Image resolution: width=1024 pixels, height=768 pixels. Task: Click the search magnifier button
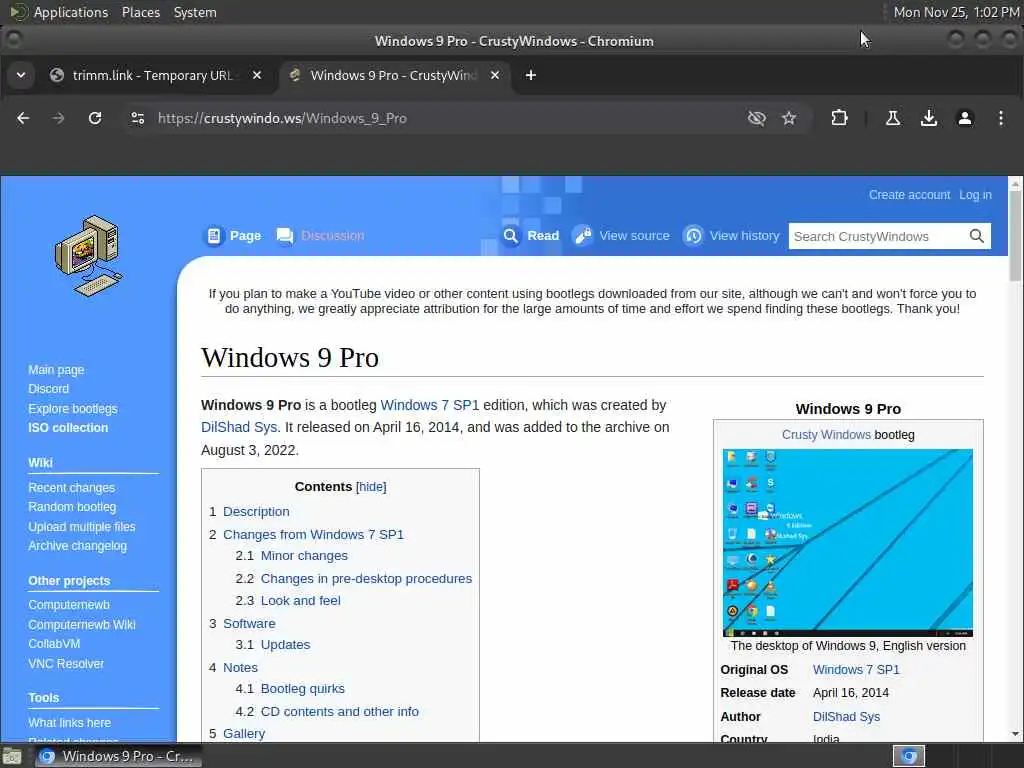tap(976, 236)
